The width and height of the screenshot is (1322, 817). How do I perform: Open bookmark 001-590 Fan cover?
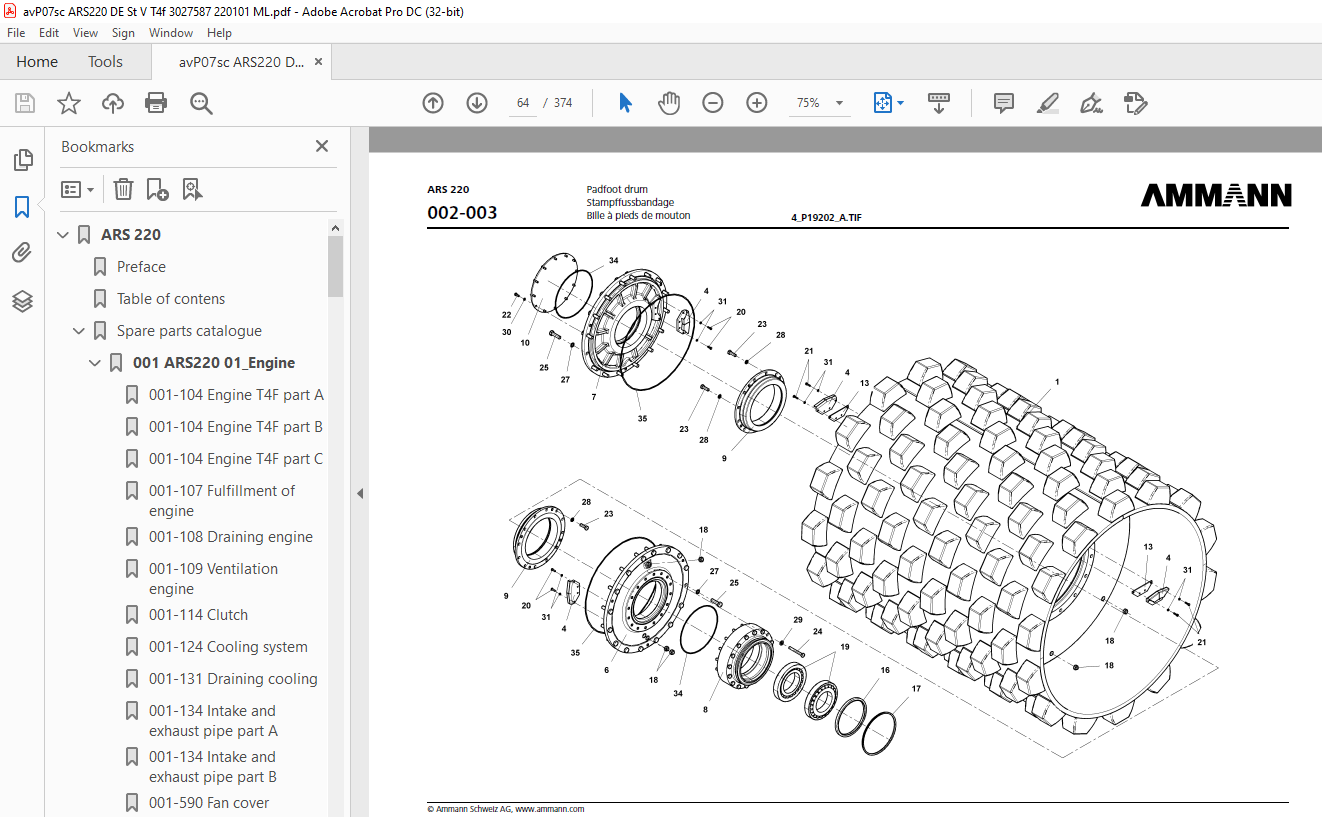pyautogui.click(x=209, y=803)
